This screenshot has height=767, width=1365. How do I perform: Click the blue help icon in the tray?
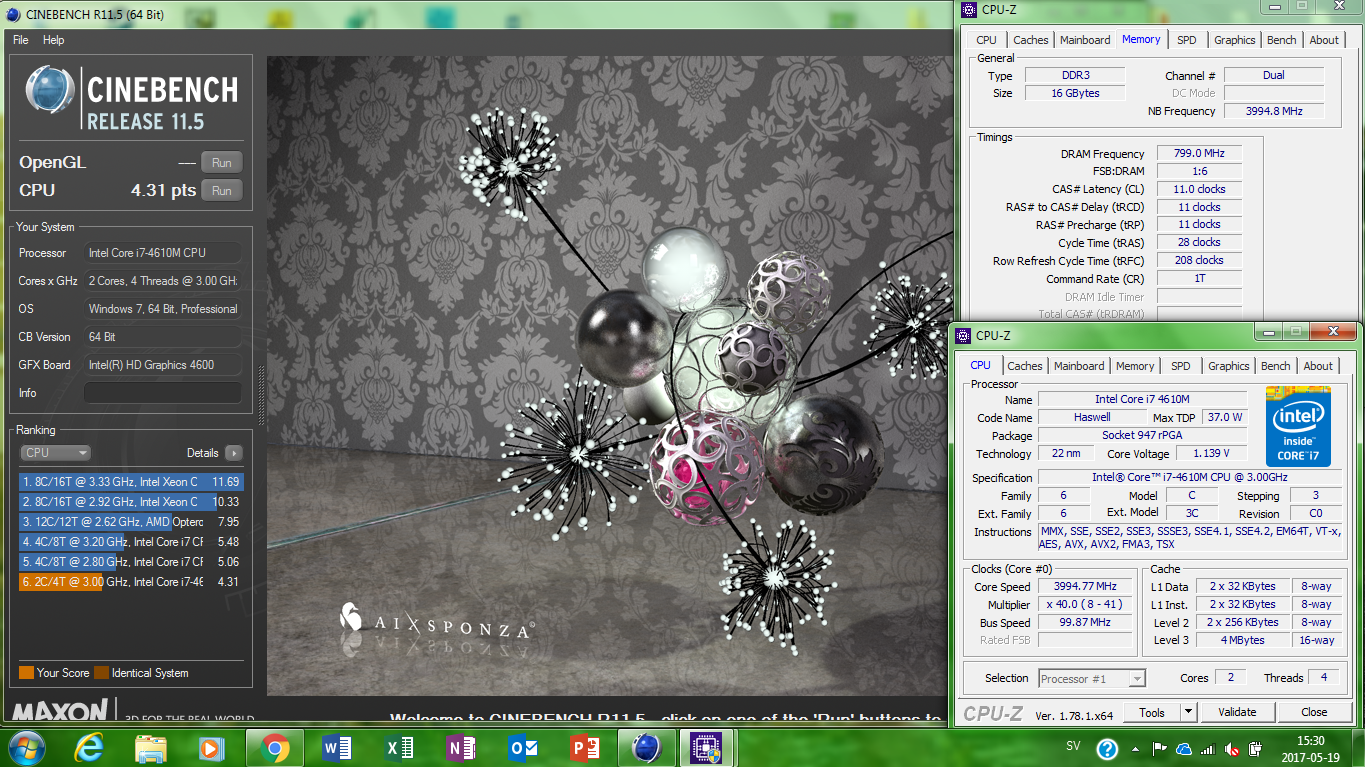click(1107, 748)
